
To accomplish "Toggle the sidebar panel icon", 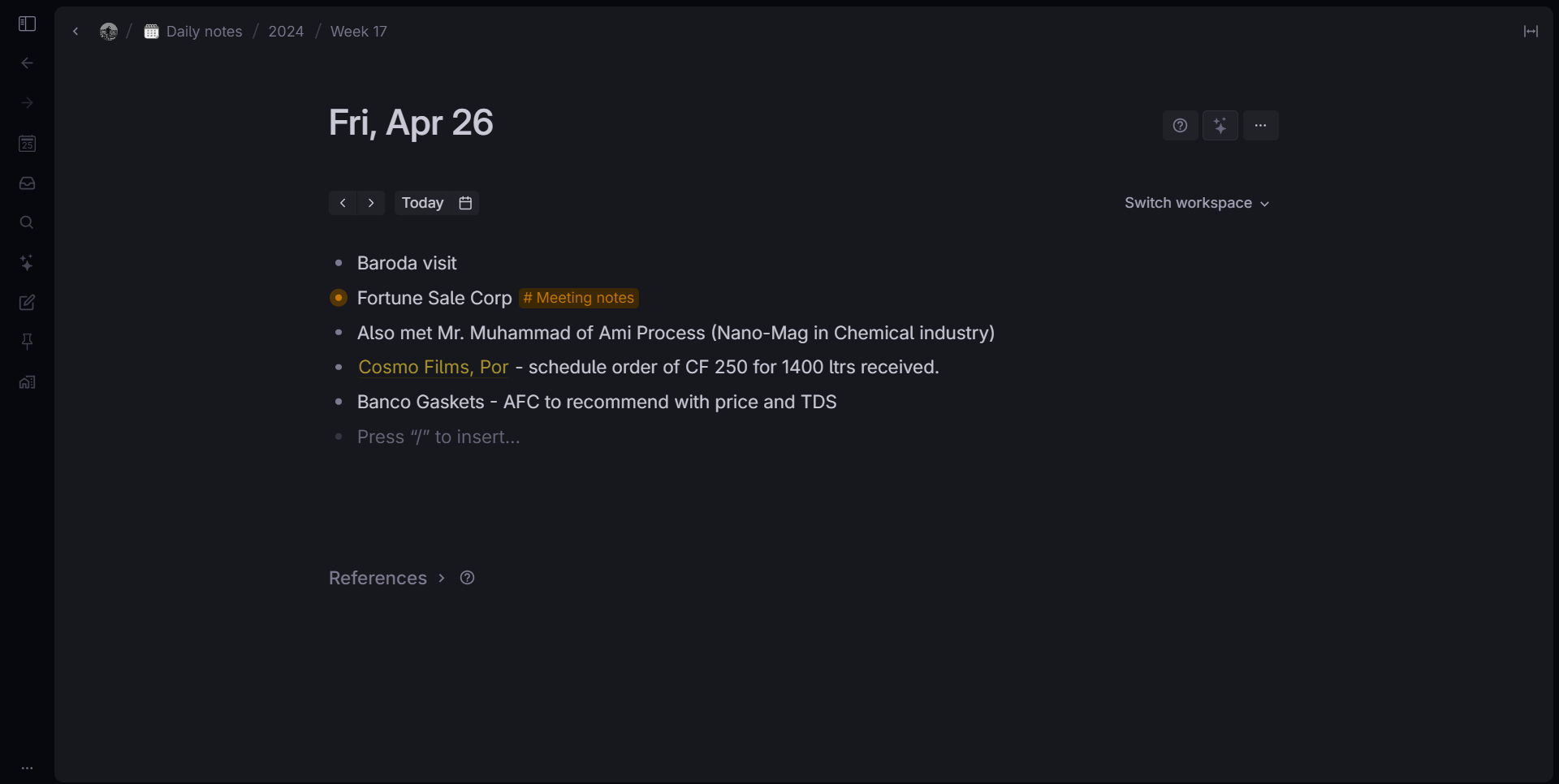I will (x=27, y=24).
